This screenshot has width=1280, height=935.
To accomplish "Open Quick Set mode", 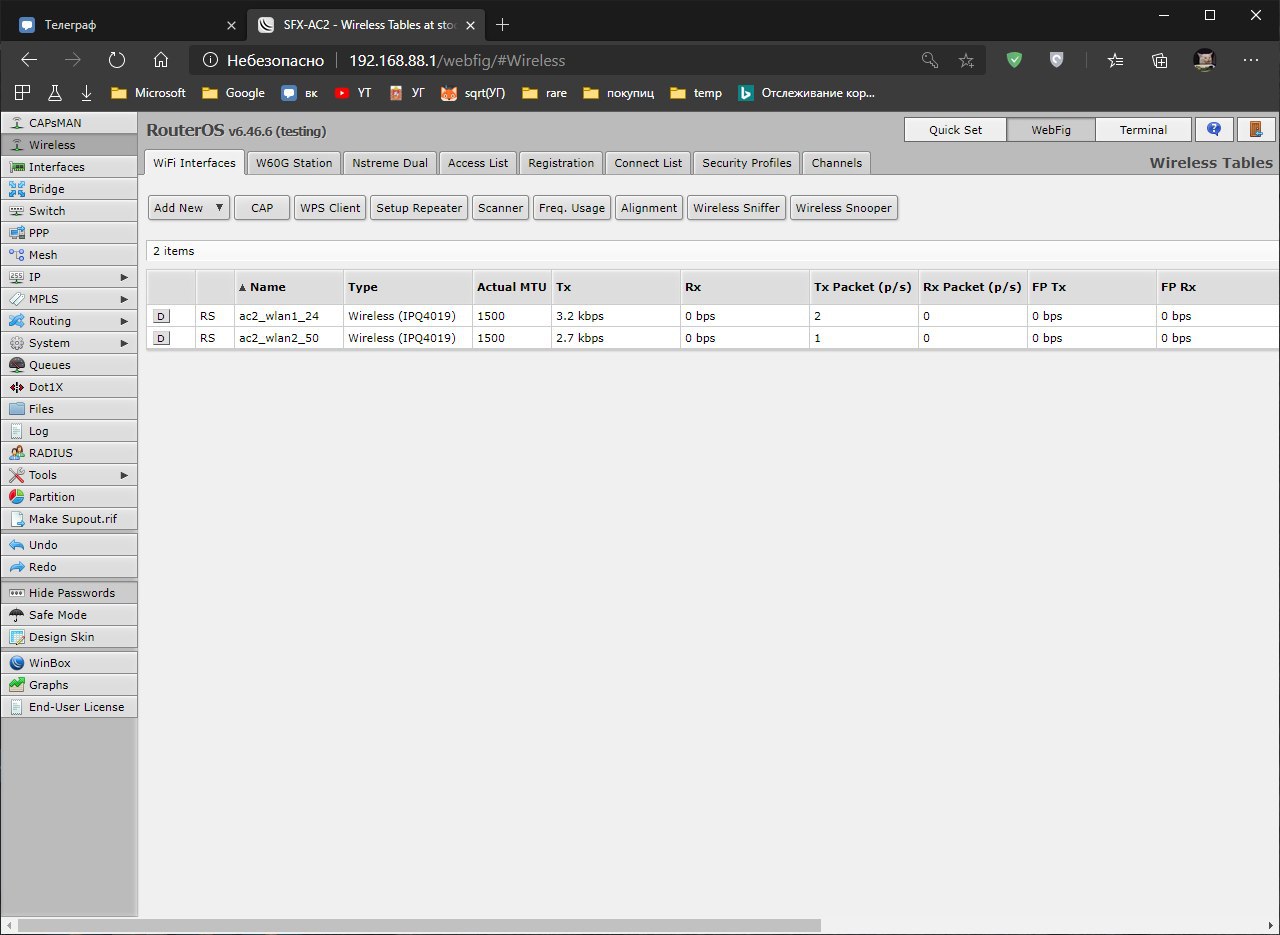I will 955,130.
